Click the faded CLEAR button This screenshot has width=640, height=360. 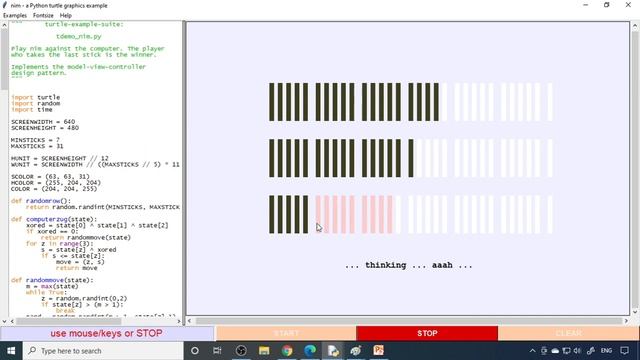pyautogui.click(x=569, y=333)
